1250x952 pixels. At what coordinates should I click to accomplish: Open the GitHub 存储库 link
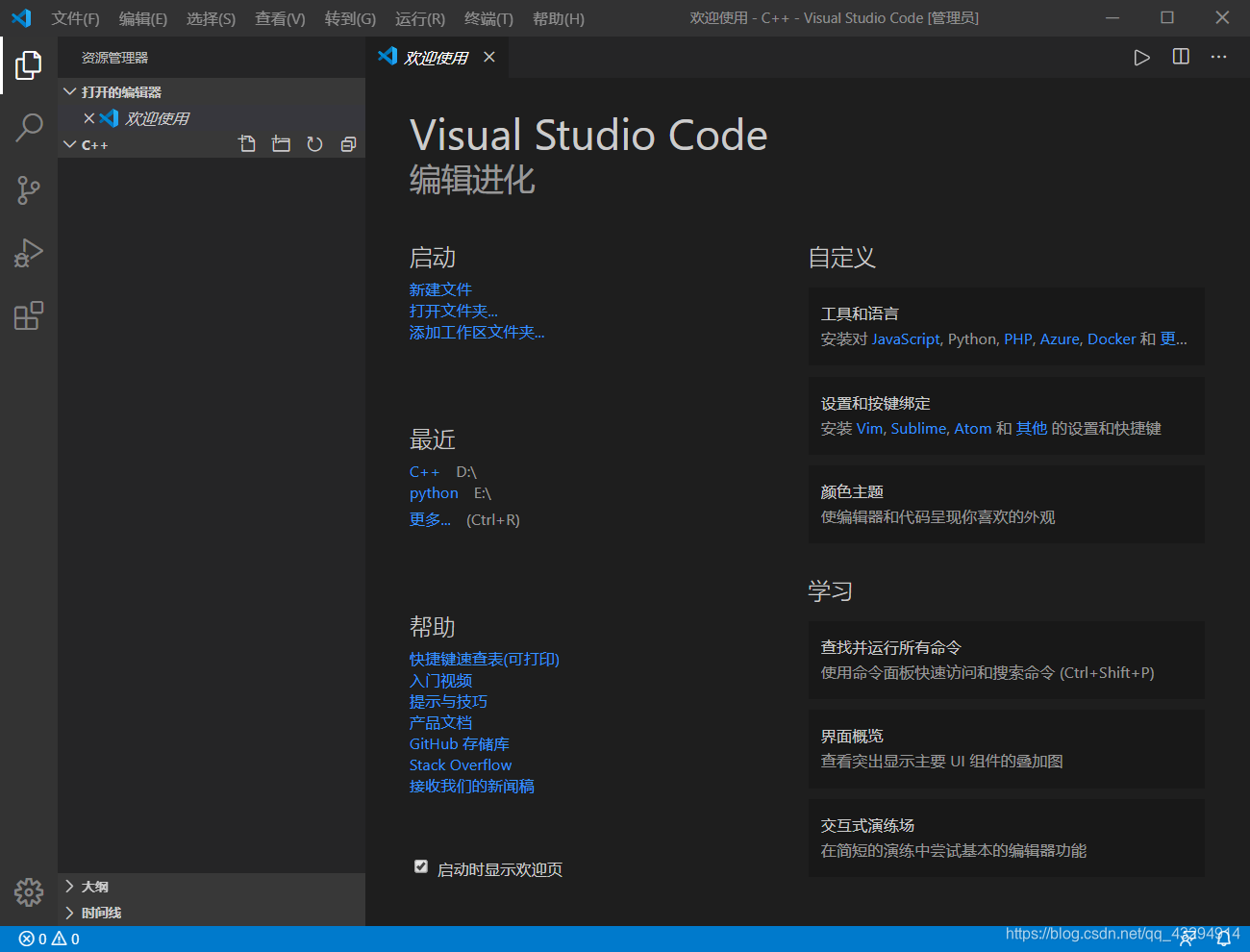(x=460, y=744)
